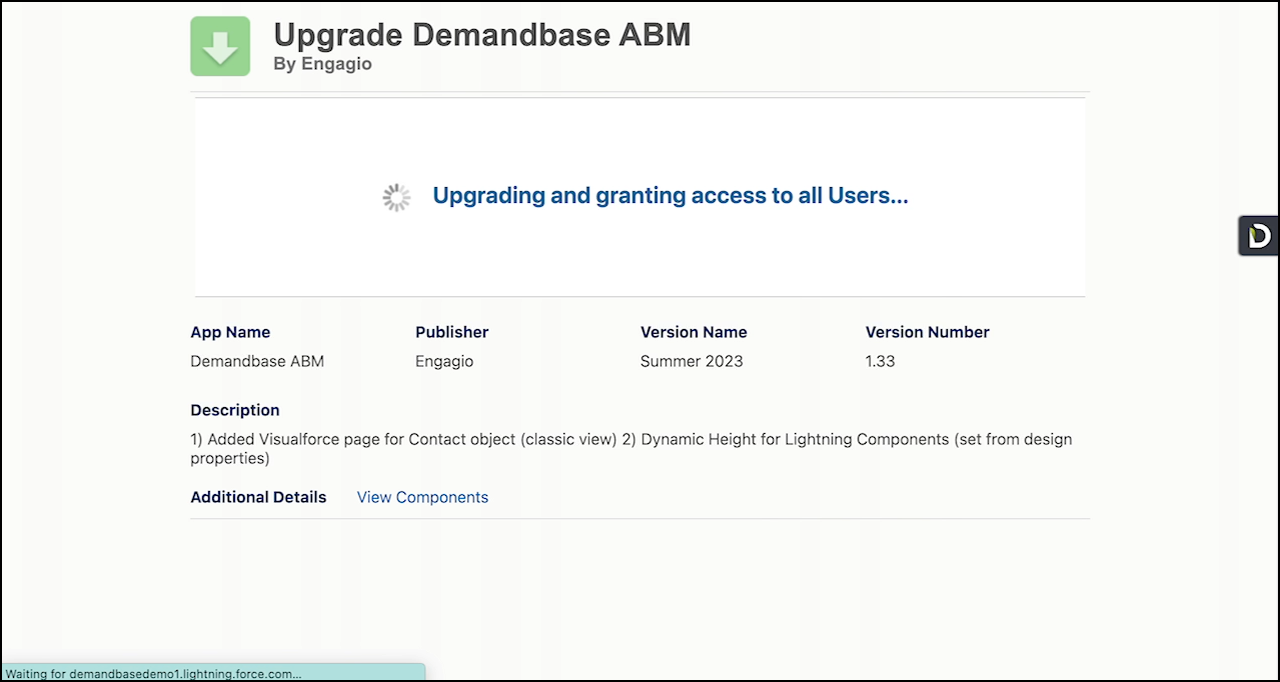Click the Demandbase ABM app name value

pyautogui.click(x=257, y=361)
